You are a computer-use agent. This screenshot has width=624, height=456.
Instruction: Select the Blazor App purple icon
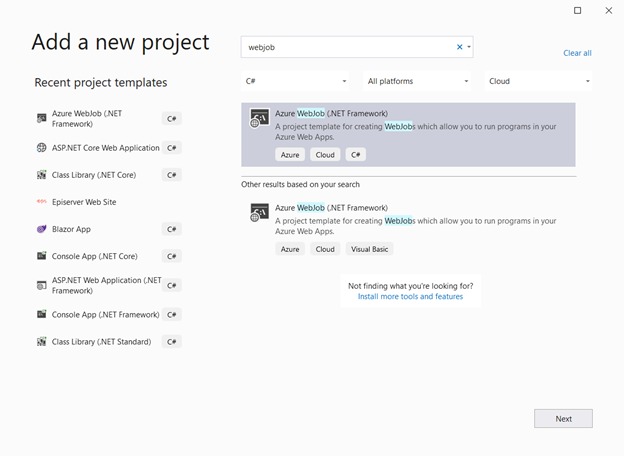click(41, 229)
